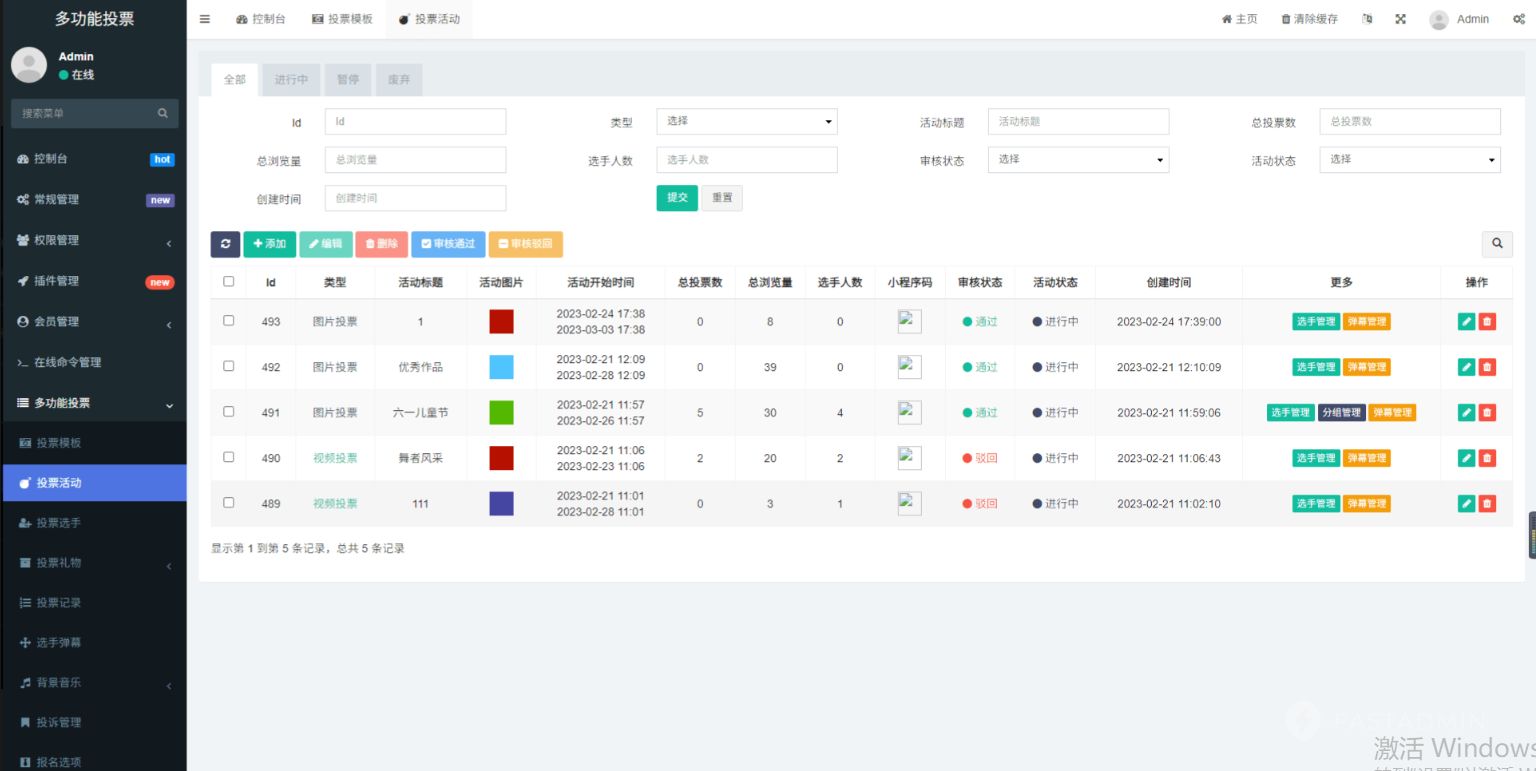Expand 会员管理 sidebar menu

click(93, 322)
